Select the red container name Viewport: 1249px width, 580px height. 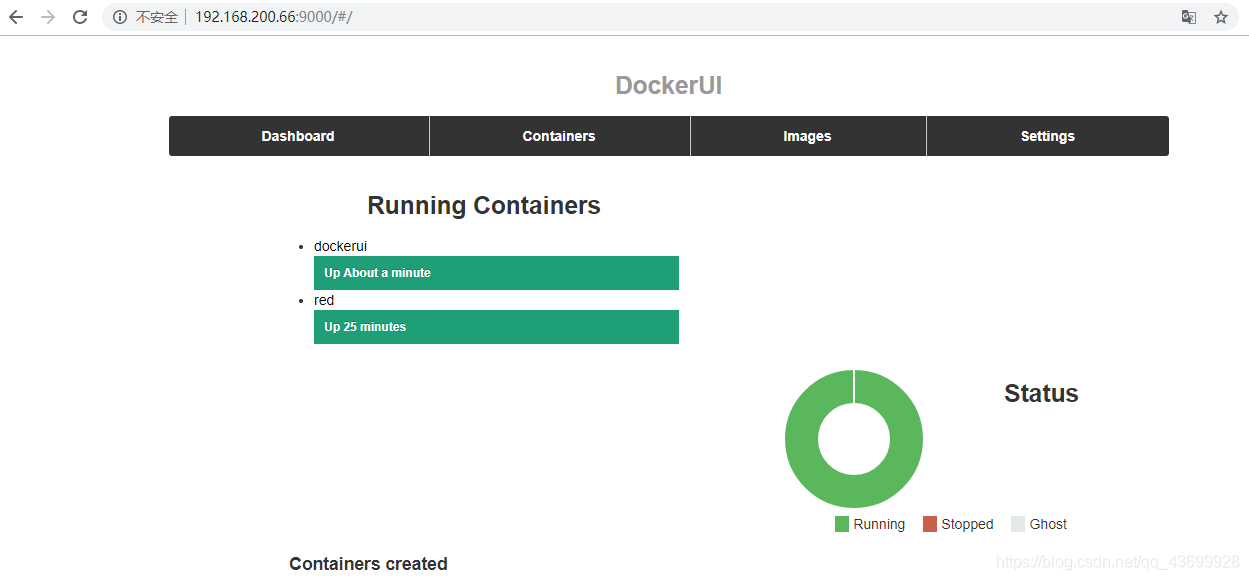coord(324,300)
